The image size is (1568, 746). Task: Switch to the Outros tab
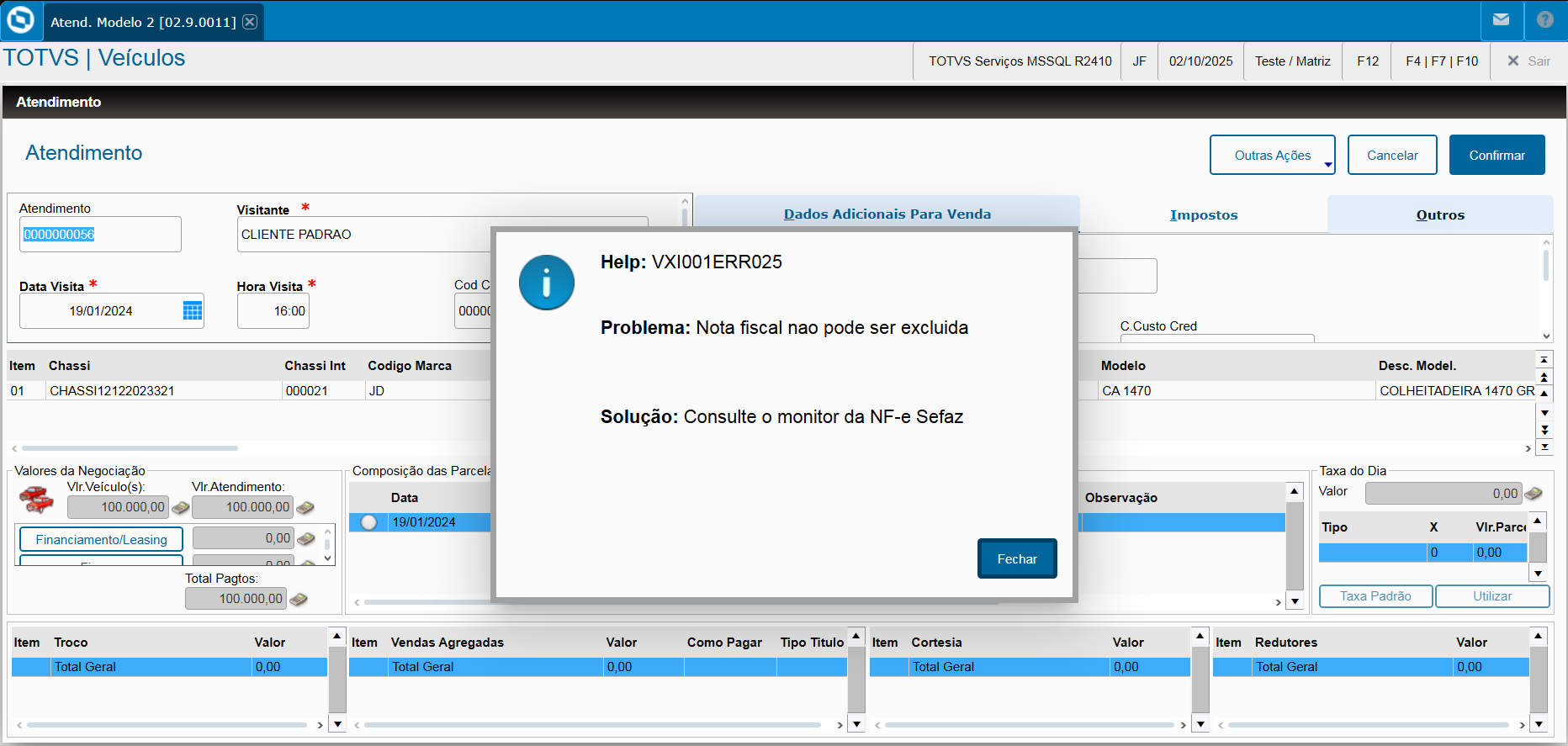click(1440, 215)
